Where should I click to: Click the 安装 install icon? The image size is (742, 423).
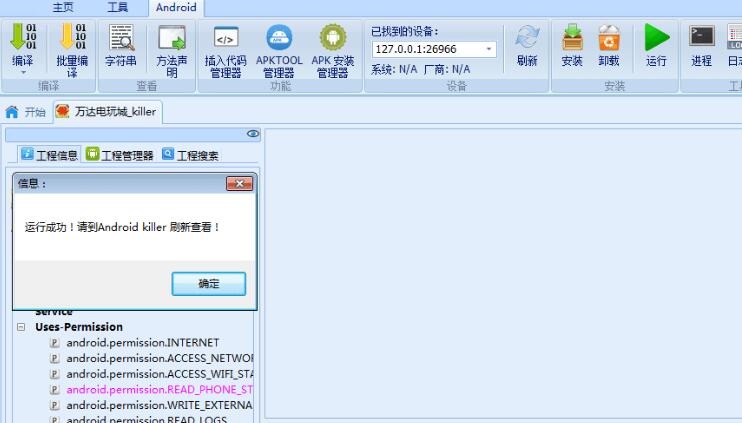(x=572, y=37)
